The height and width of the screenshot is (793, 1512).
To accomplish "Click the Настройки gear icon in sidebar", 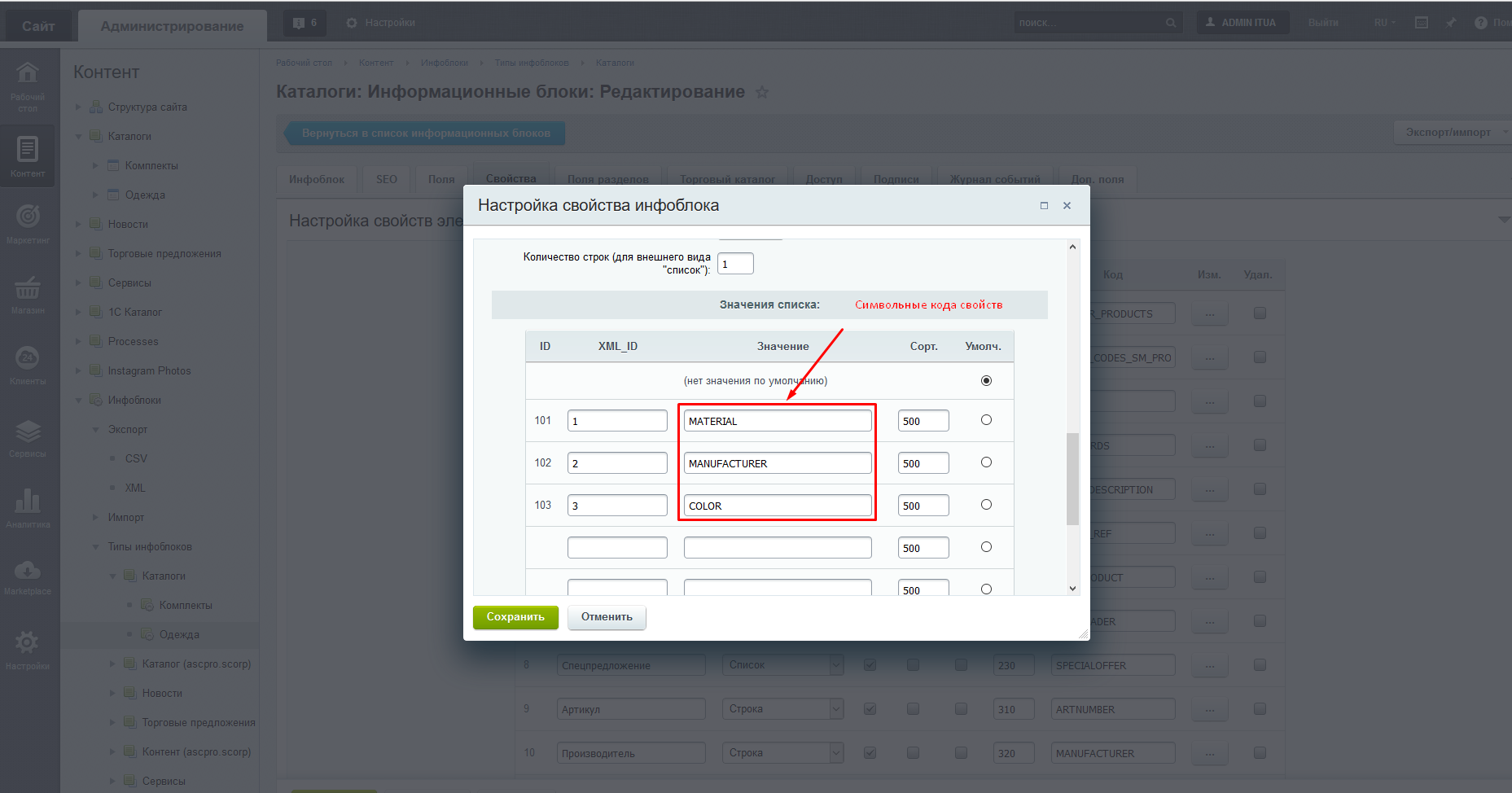I will pos(28,649).
